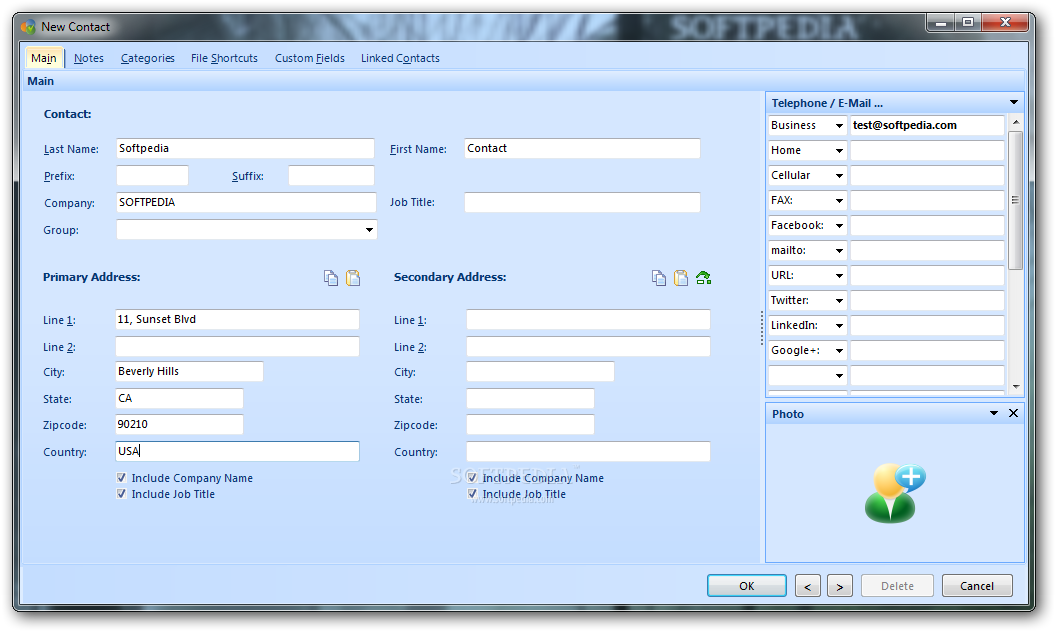
Task: Open the mailto type dropdown
Action: [x=839, y=250]
